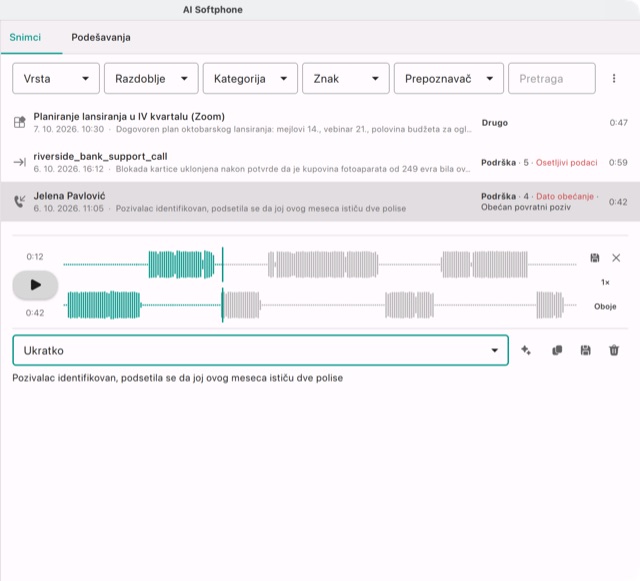Save the summary with the disk icon

point(586,350)
